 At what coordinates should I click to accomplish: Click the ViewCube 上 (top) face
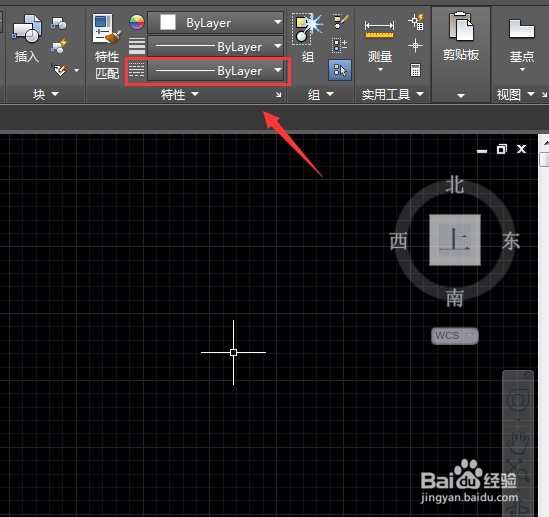(455, 240)
